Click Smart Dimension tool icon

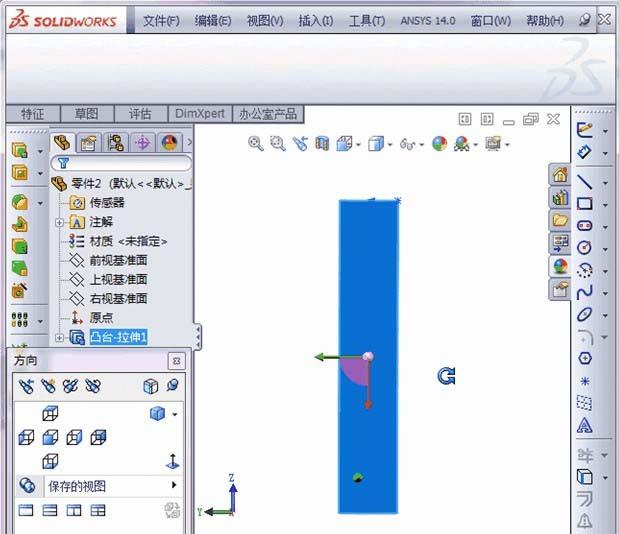[585, 152]
